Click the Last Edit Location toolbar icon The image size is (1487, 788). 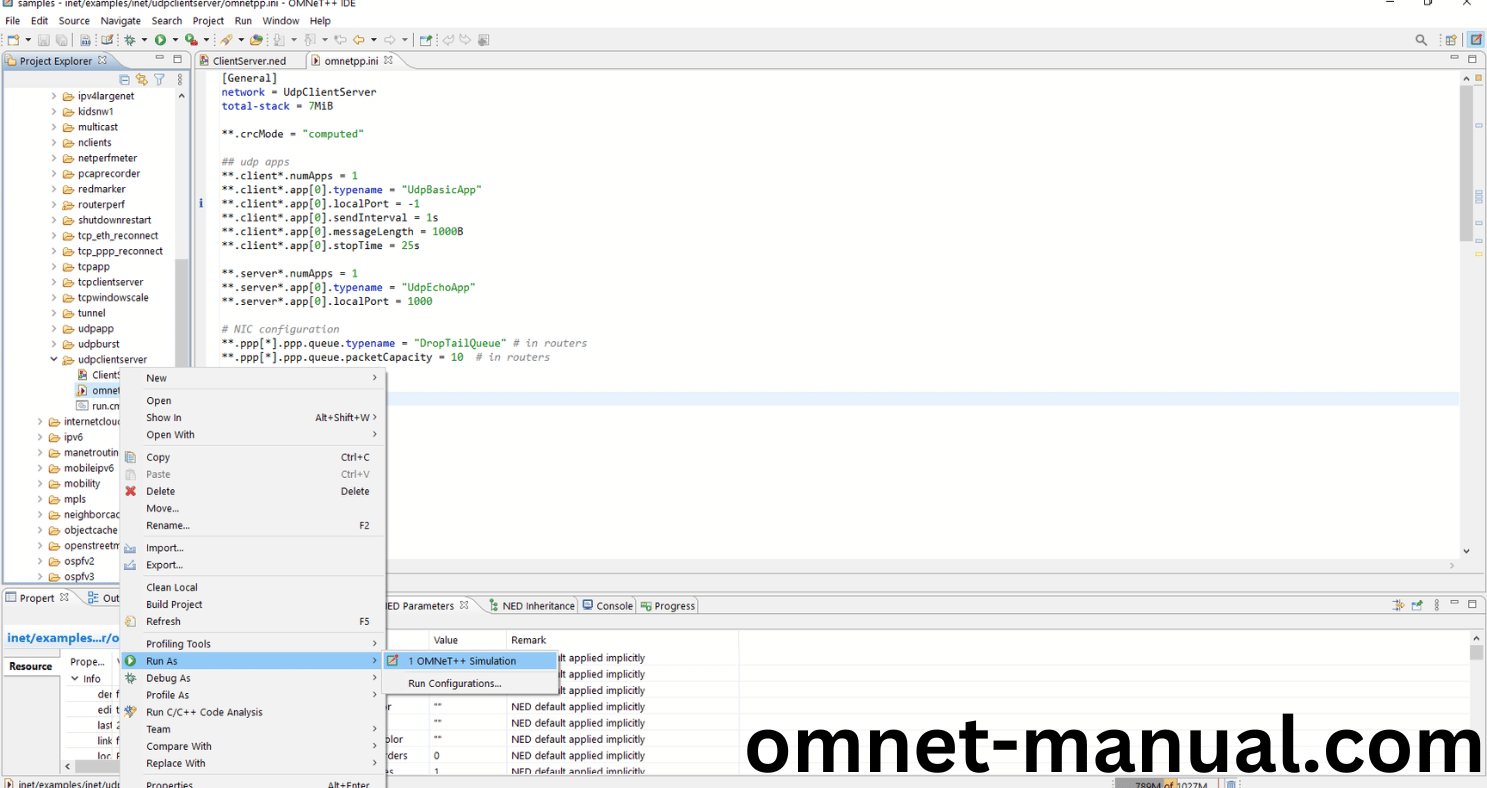pos(340,40)
